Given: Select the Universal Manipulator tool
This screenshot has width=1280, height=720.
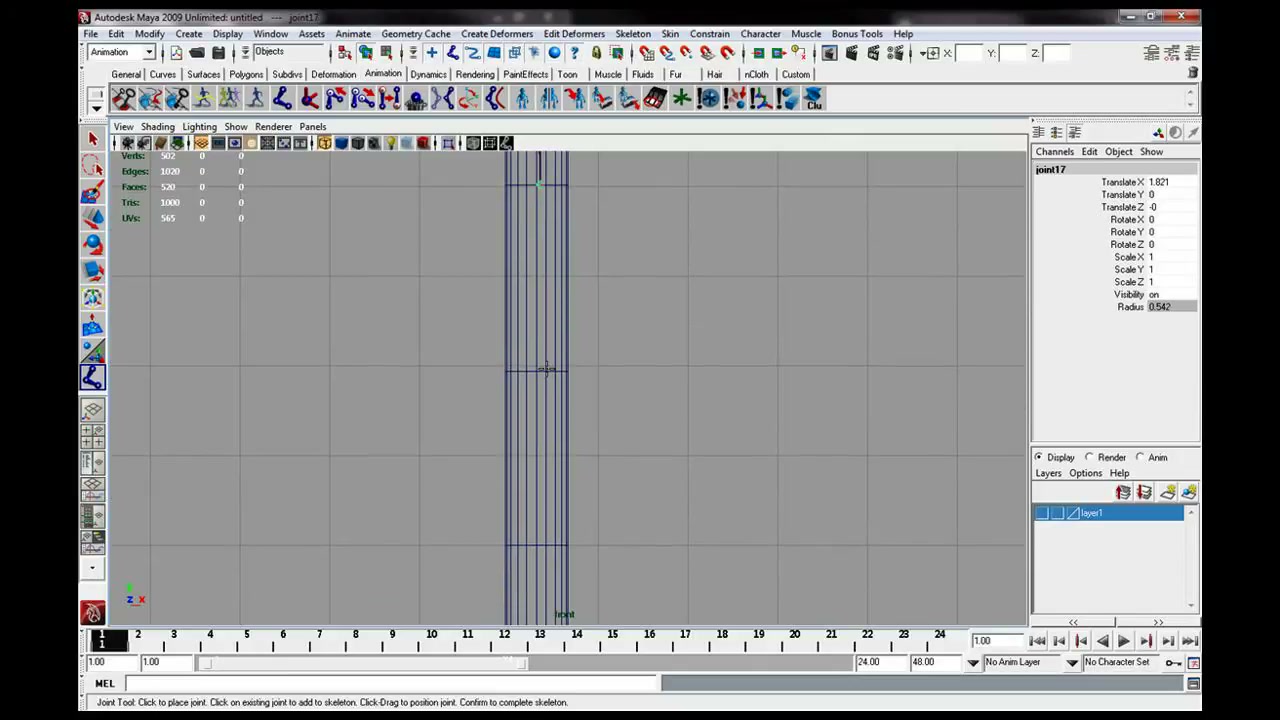Looking at the screenshot, I should pyautogui.click(x=93, y=297).
